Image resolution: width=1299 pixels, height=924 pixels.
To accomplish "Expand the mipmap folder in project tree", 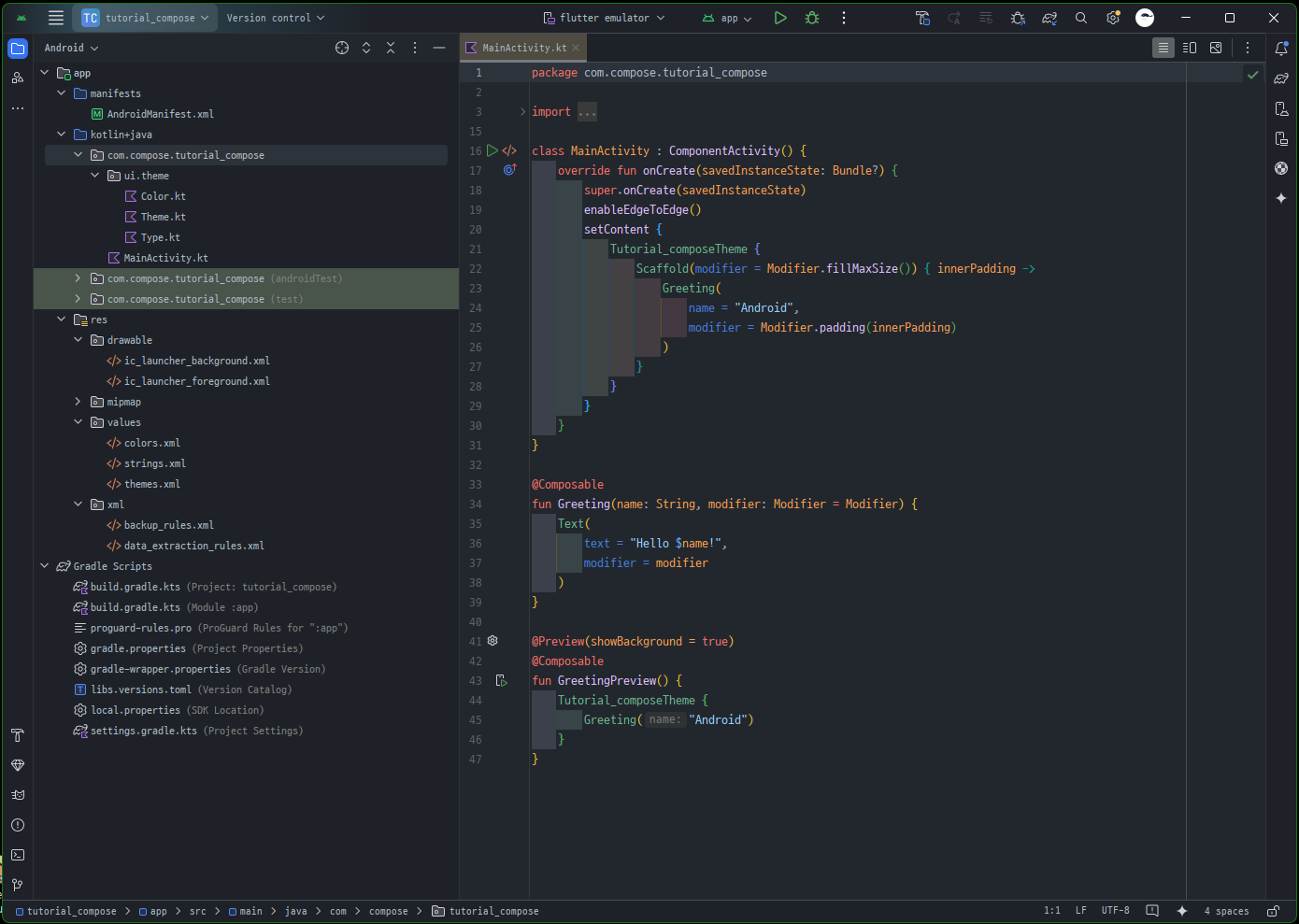I will 78,402.
